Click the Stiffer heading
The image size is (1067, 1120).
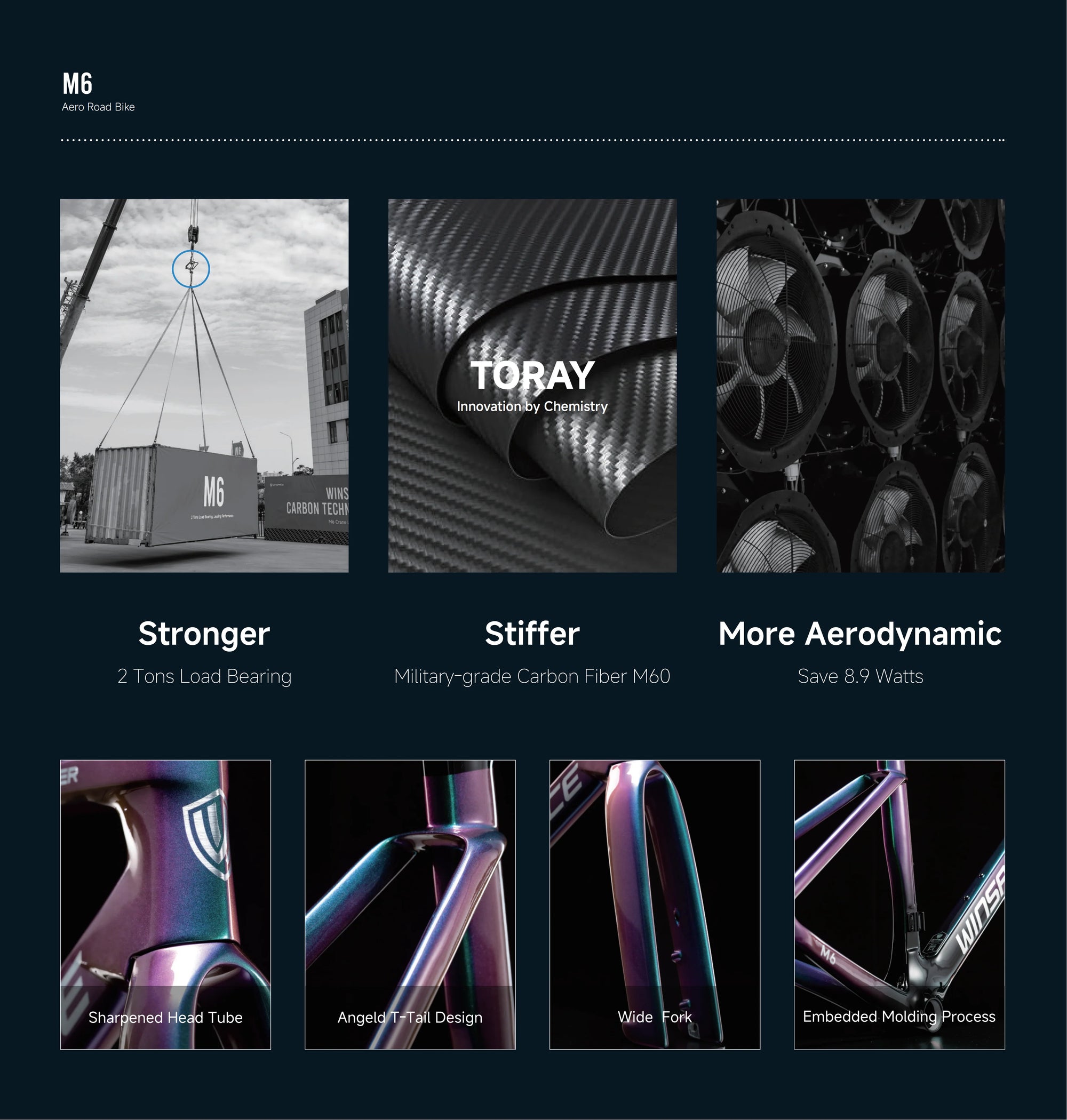tap(532, 634)
